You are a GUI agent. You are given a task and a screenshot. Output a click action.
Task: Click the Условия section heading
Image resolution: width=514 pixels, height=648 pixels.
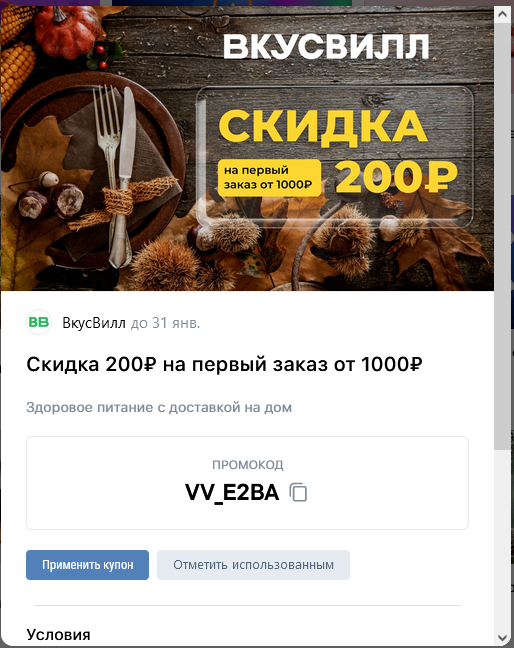pos(58,634)
